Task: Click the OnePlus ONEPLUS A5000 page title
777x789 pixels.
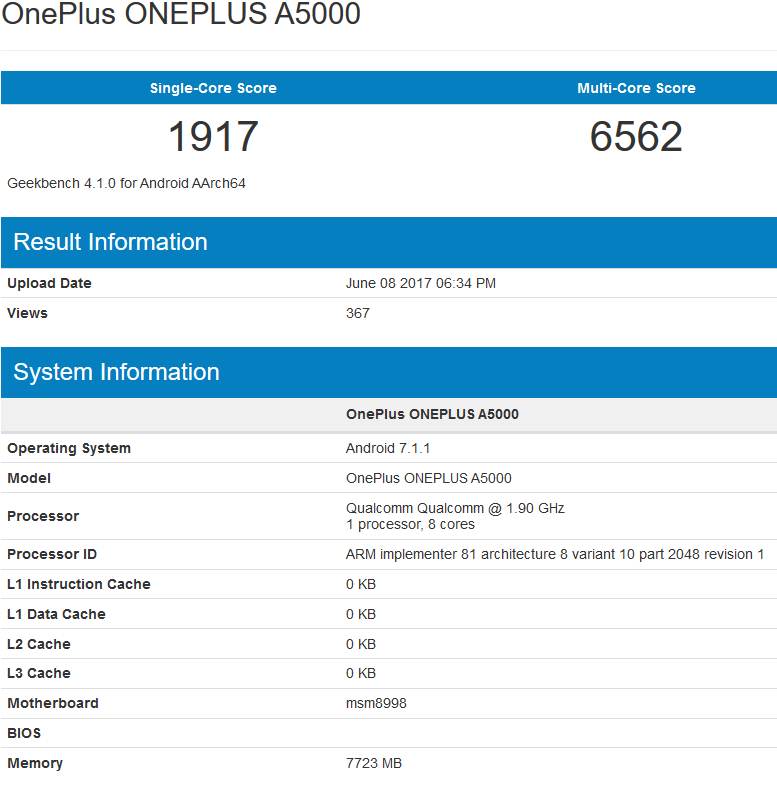Action: pos(181,15)
